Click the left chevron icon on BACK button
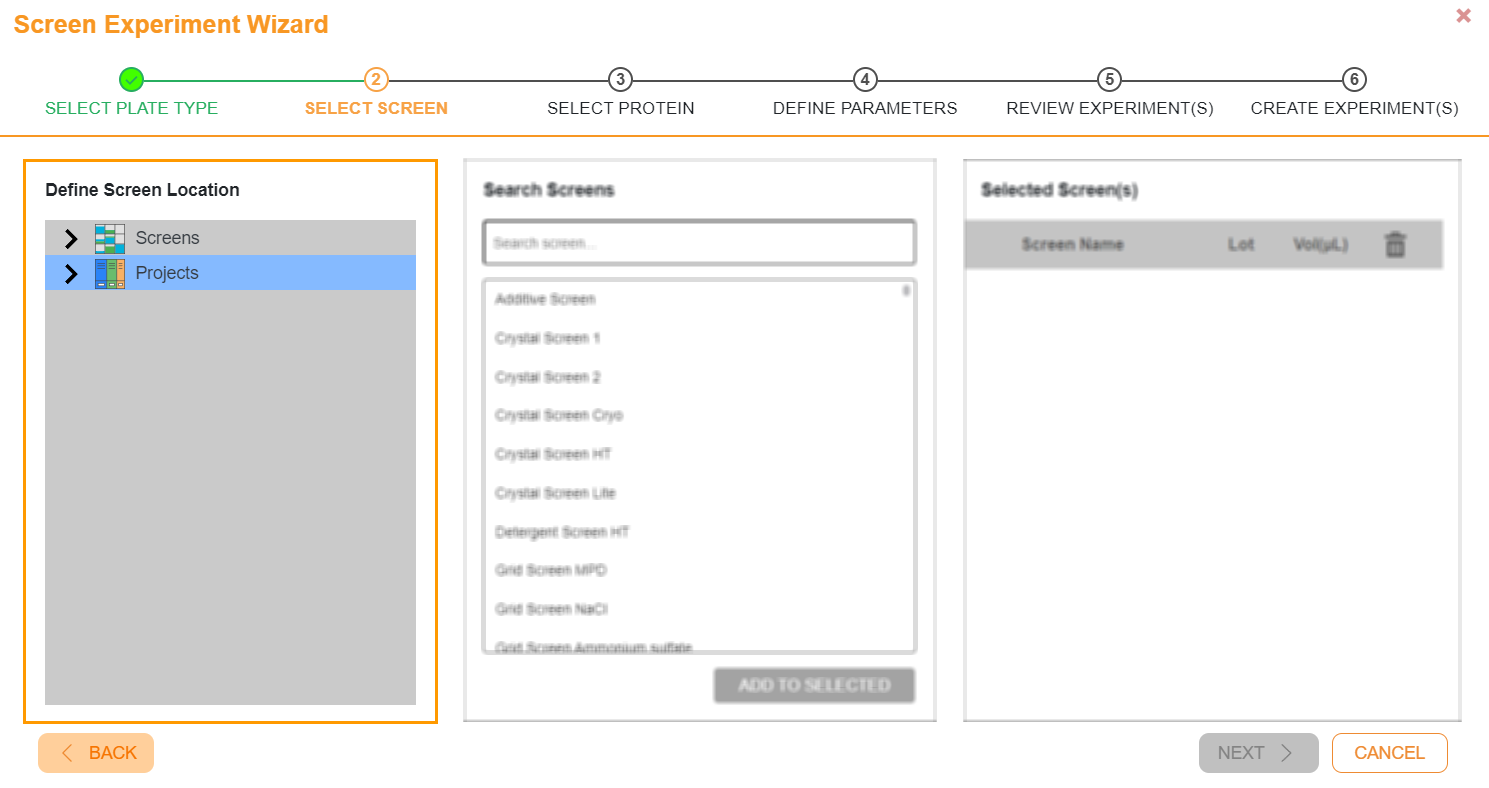Viewport: 1489px width, 788px height. [66, 753]
